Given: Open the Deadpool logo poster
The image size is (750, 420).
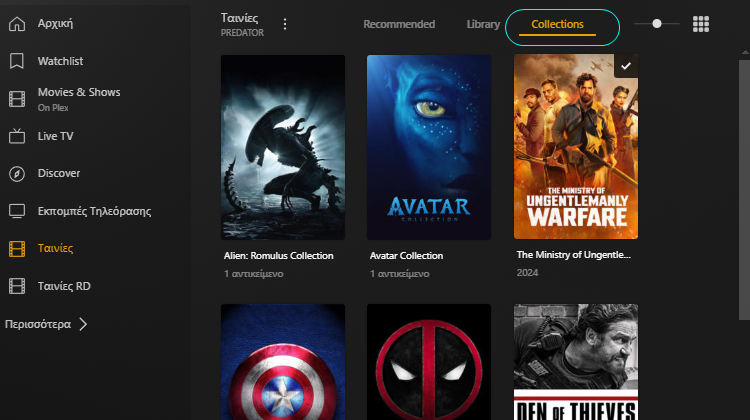Looking at the screenshot, I should click(429, 362).
